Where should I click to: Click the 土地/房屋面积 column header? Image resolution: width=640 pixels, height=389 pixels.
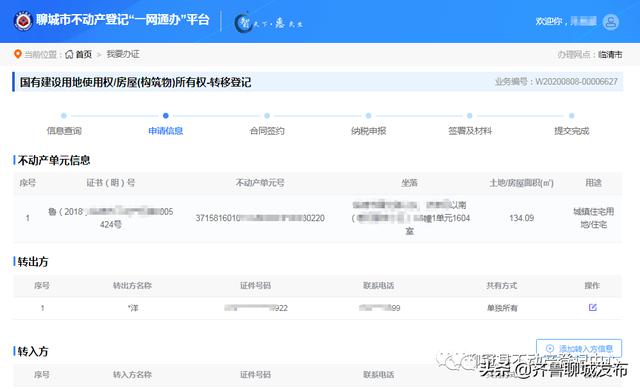(x=521, y=182)
